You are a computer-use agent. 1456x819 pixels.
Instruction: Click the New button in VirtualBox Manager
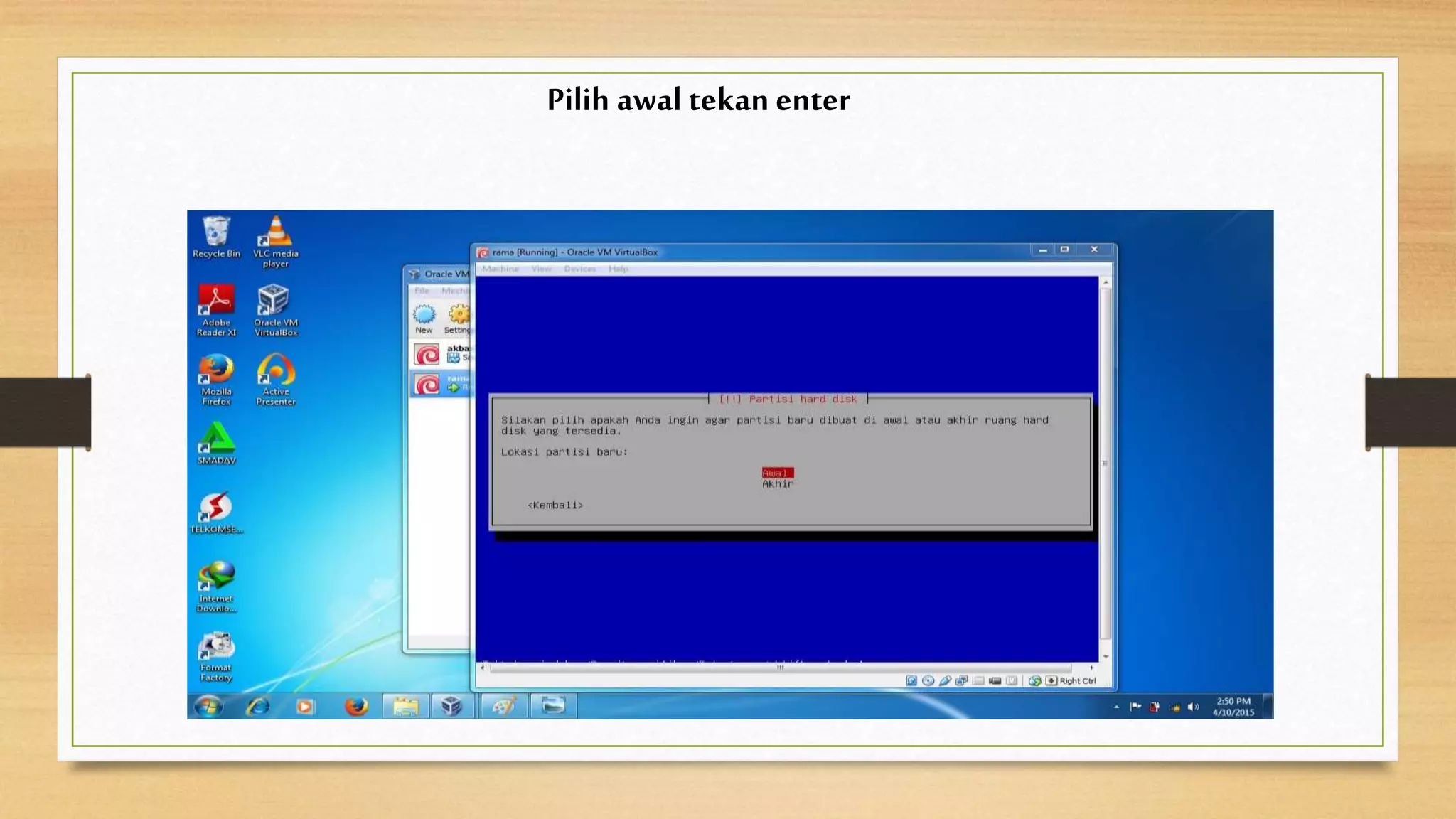pos(424,319)
